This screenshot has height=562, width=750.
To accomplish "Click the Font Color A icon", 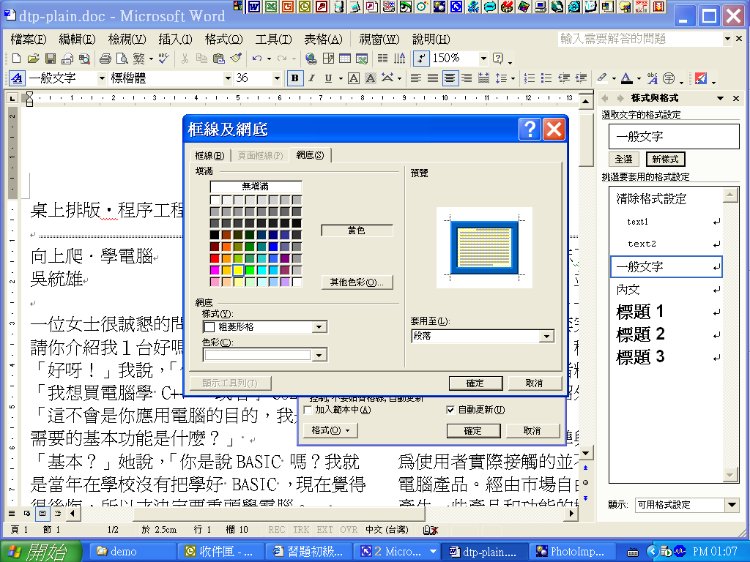I will [x=626, y=78].
